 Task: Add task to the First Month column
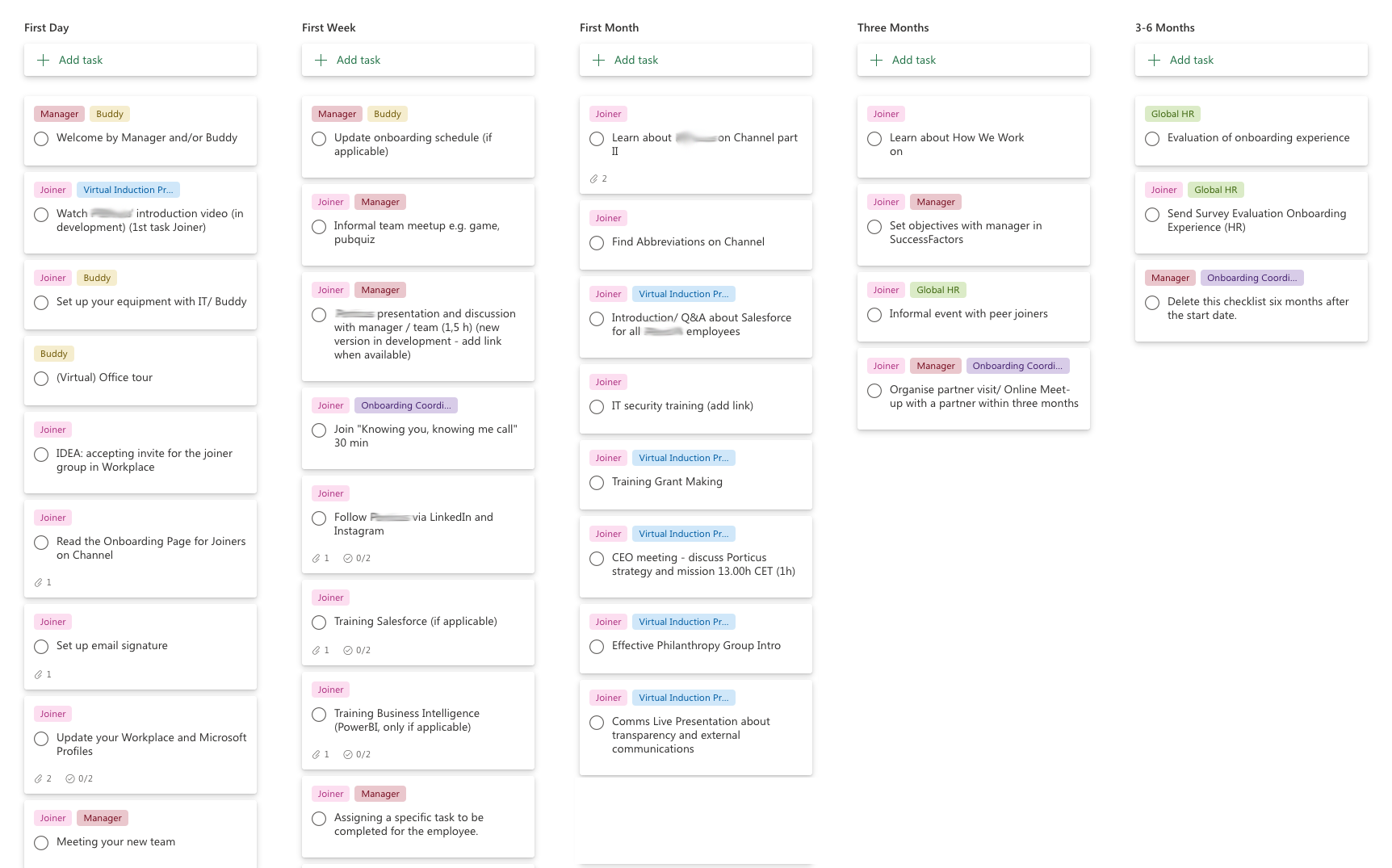pos(696,61)
